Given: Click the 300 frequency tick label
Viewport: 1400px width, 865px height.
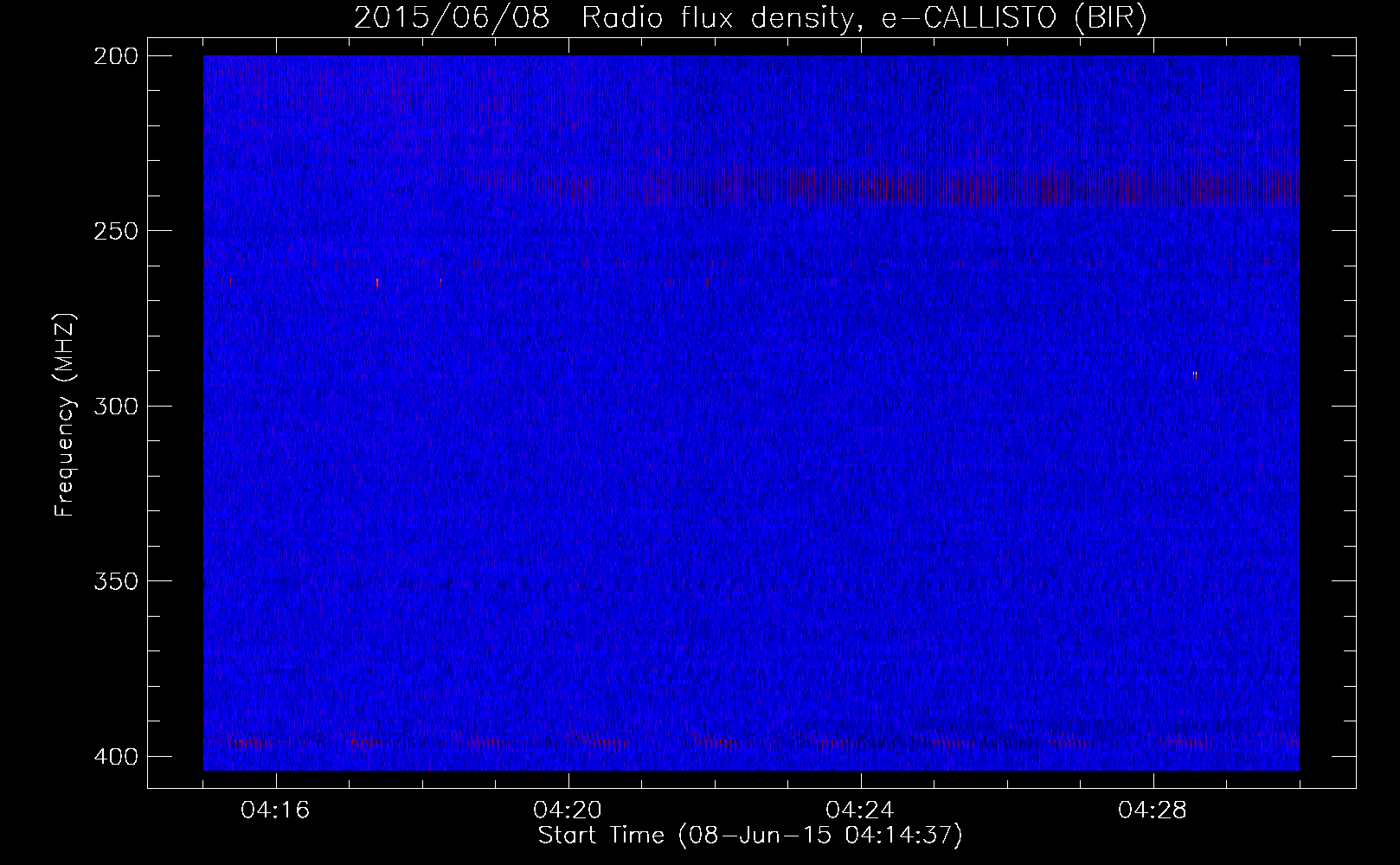Looking at the screenshot, I should 115,407.
